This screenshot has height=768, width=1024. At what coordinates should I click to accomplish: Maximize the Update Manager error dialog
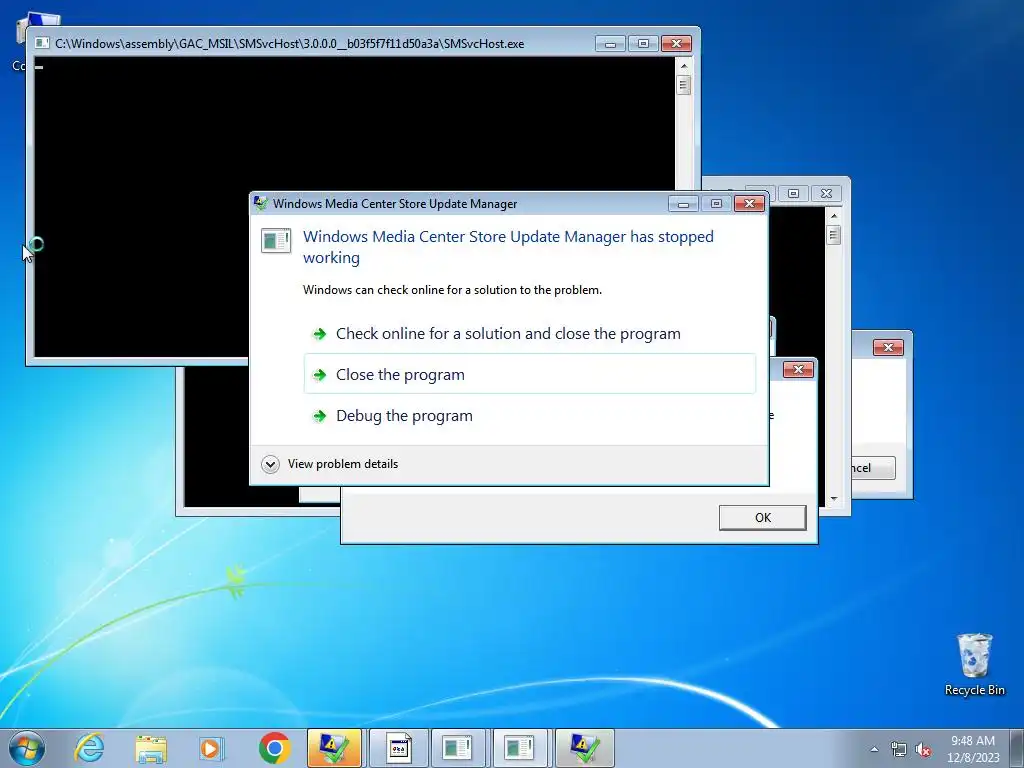(716, 204)
